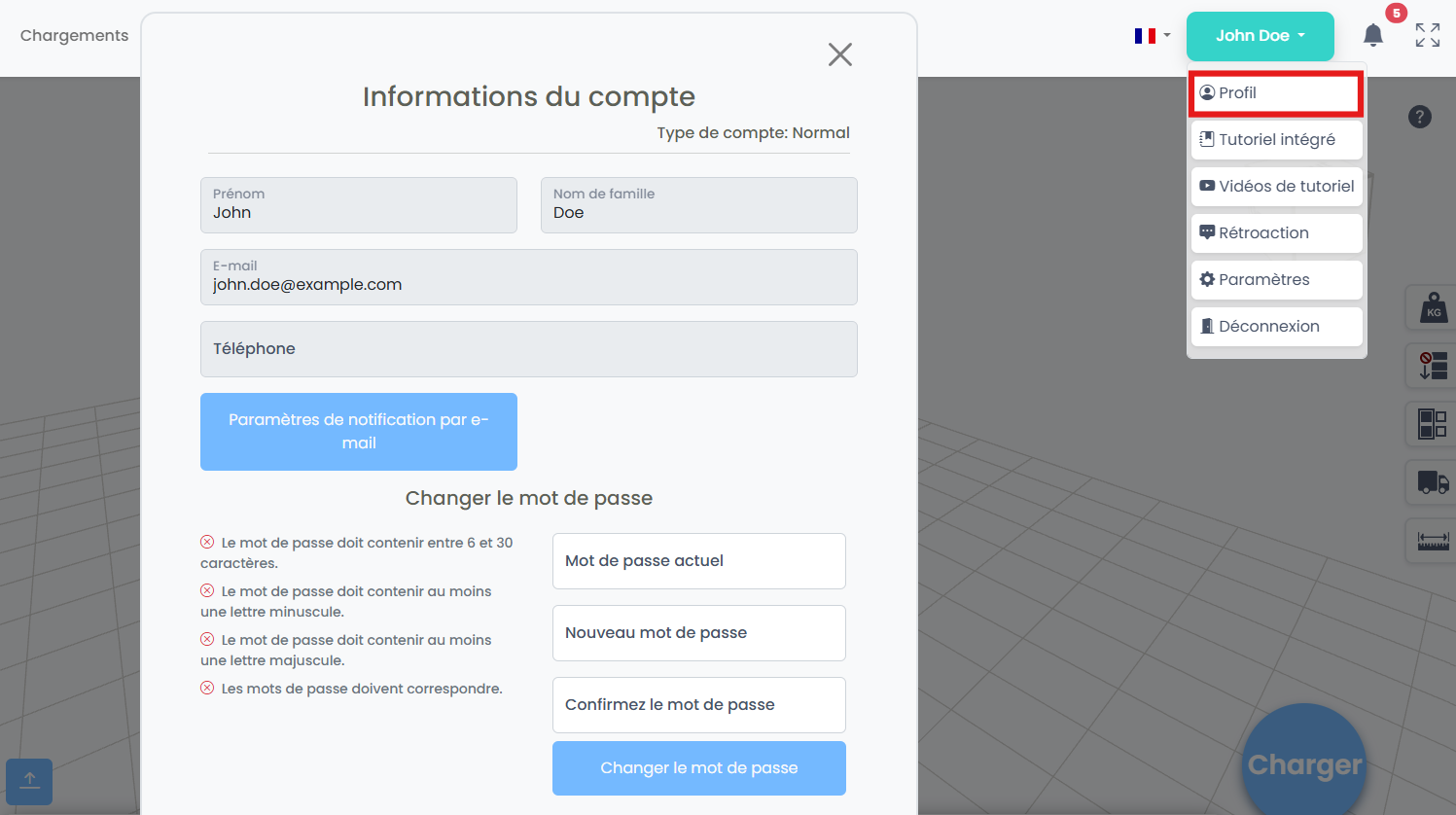
Task: Open the stacking restriction tool
Action: 1432,367
